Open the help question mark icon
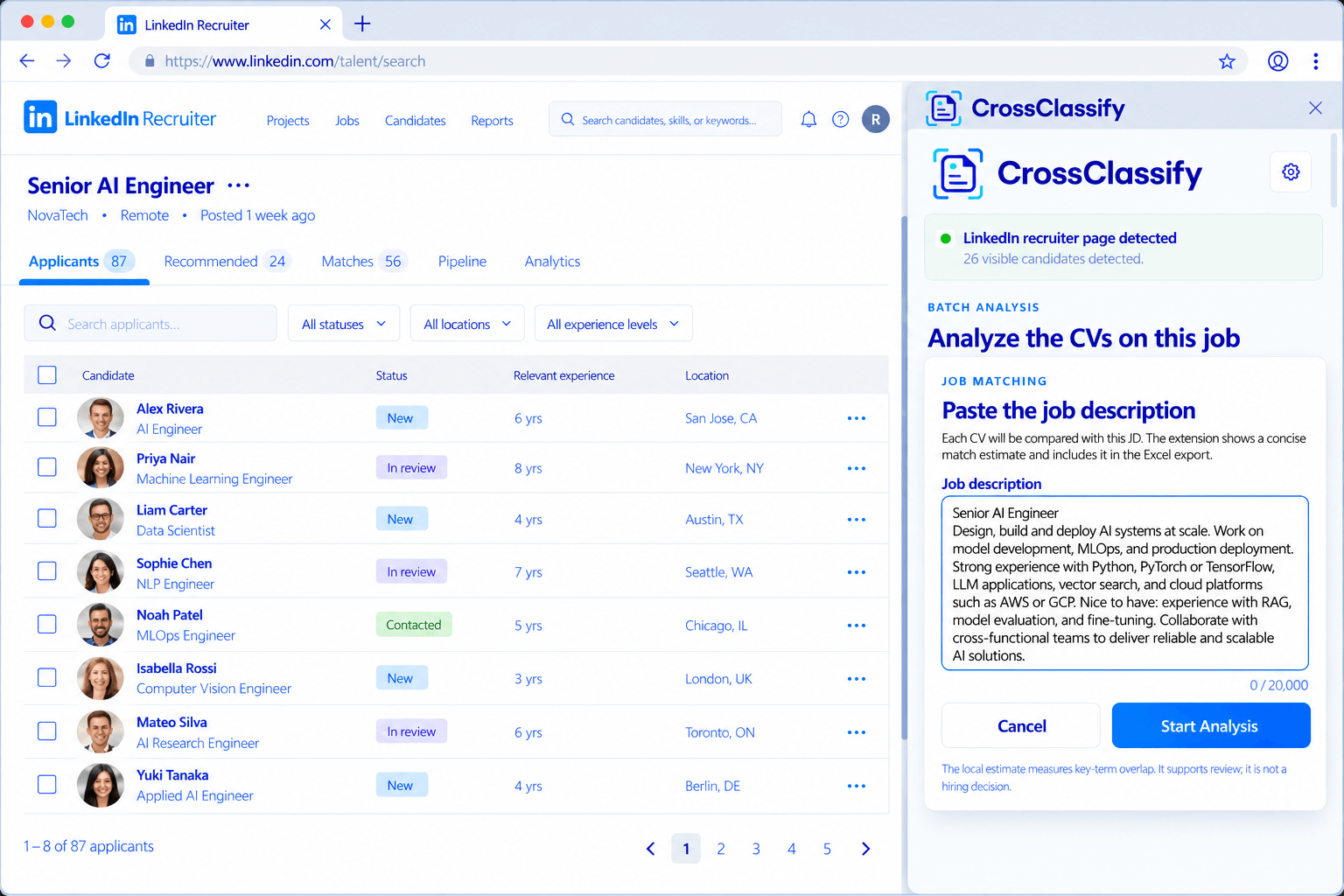 [x=840, y=120]
